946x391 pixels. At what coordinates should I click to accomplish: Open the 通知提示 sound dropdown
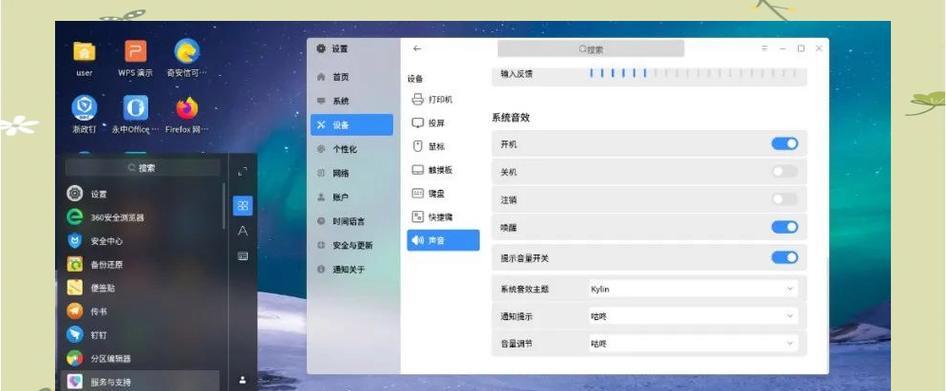click(693, 316)
